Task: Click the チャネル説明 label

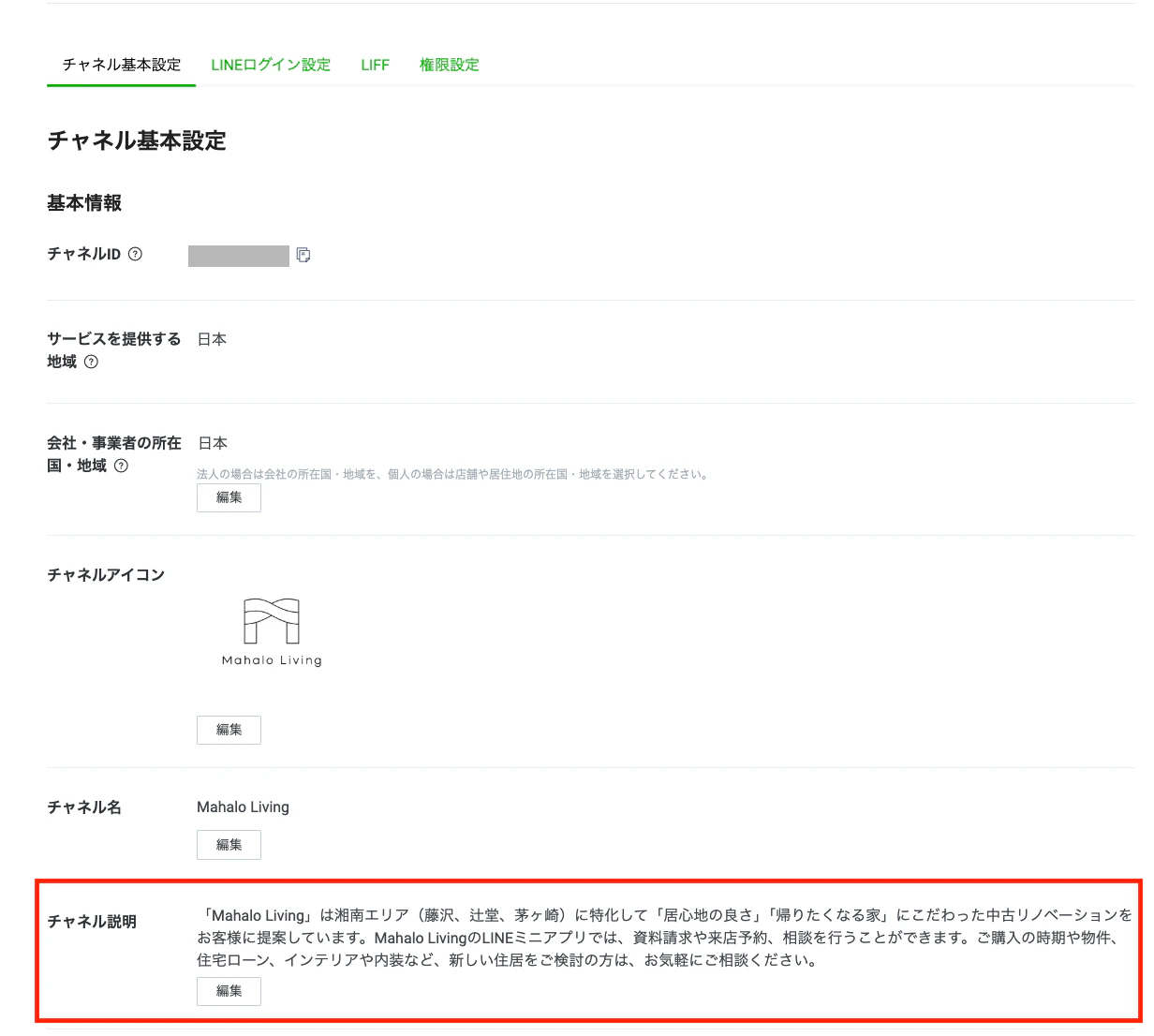Action: 92,922
